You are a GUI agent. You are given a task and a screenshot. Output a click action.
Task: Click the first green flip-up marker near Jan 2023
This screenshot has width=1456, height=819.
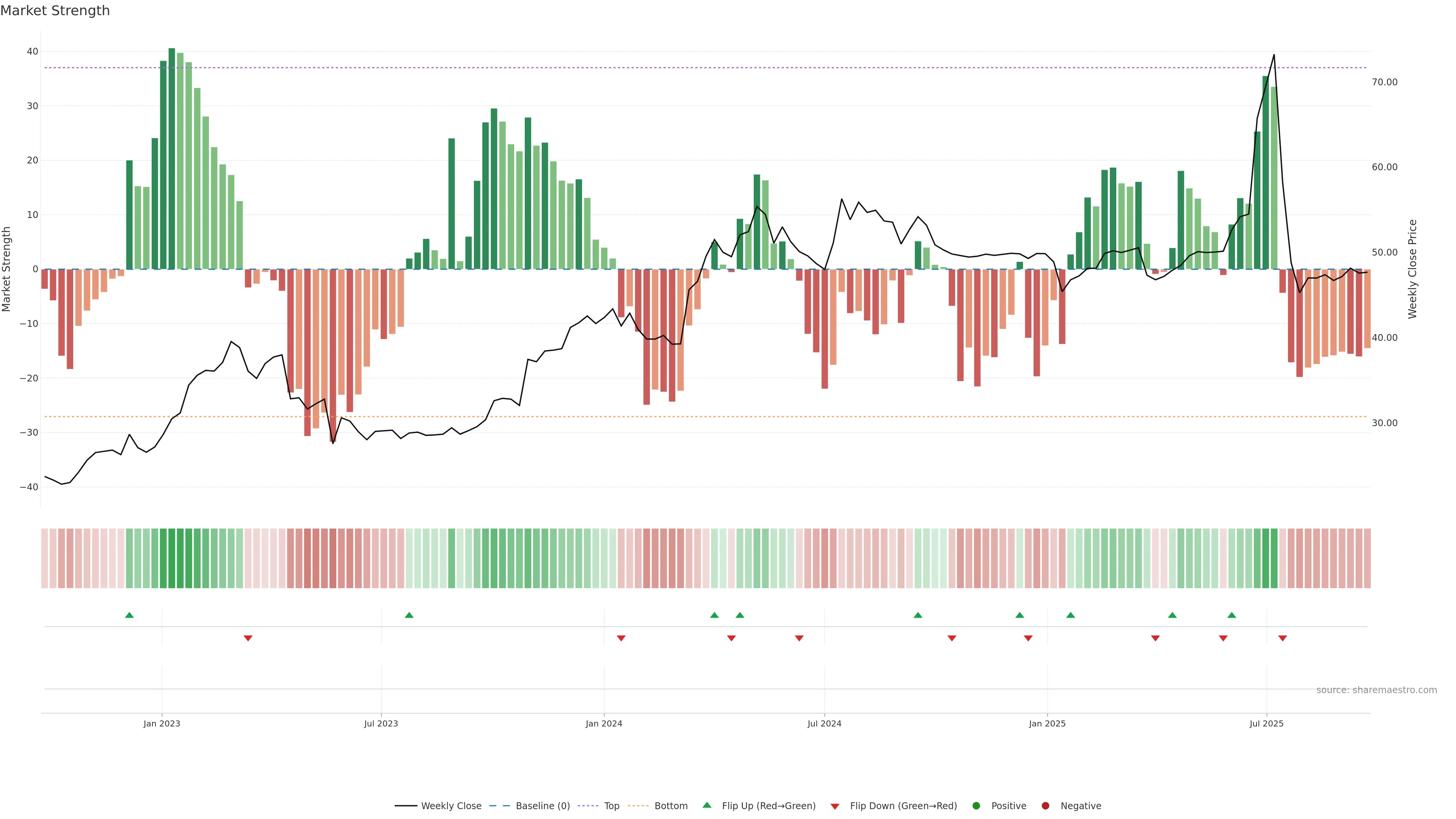pyautogui.click(x=129, y=615)
